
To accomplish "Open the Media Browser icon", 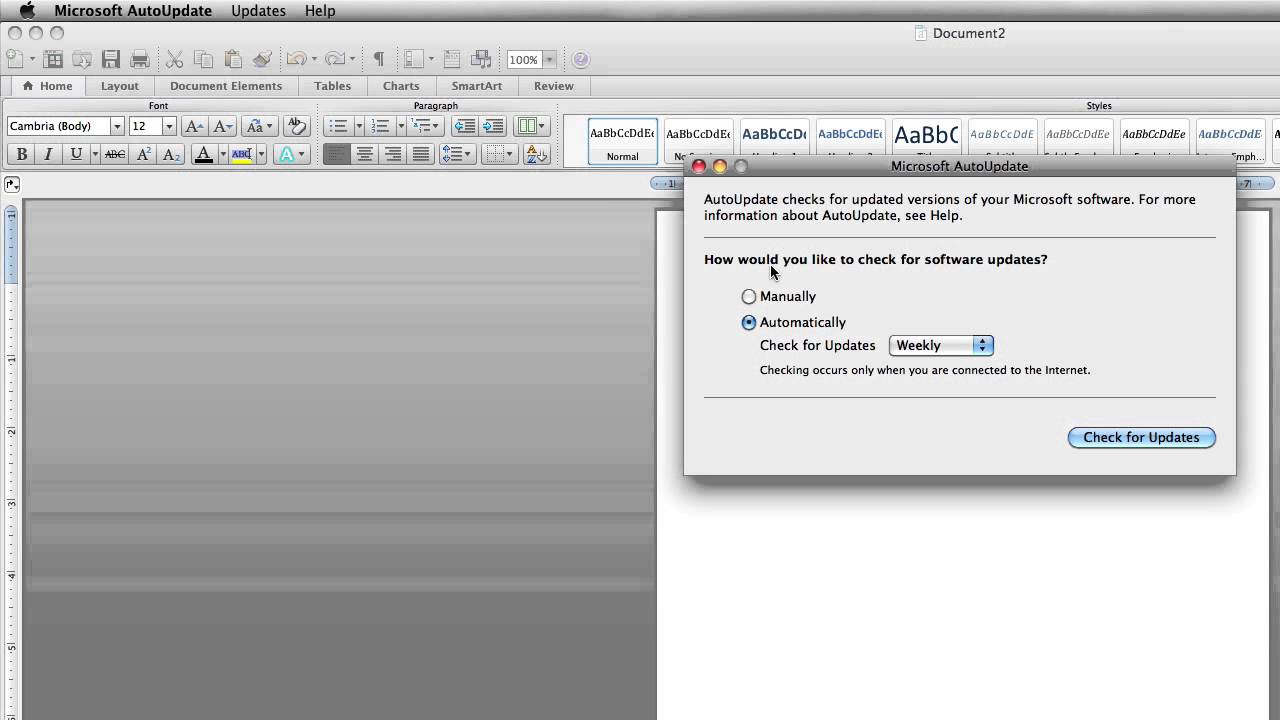I will [482, 59].
